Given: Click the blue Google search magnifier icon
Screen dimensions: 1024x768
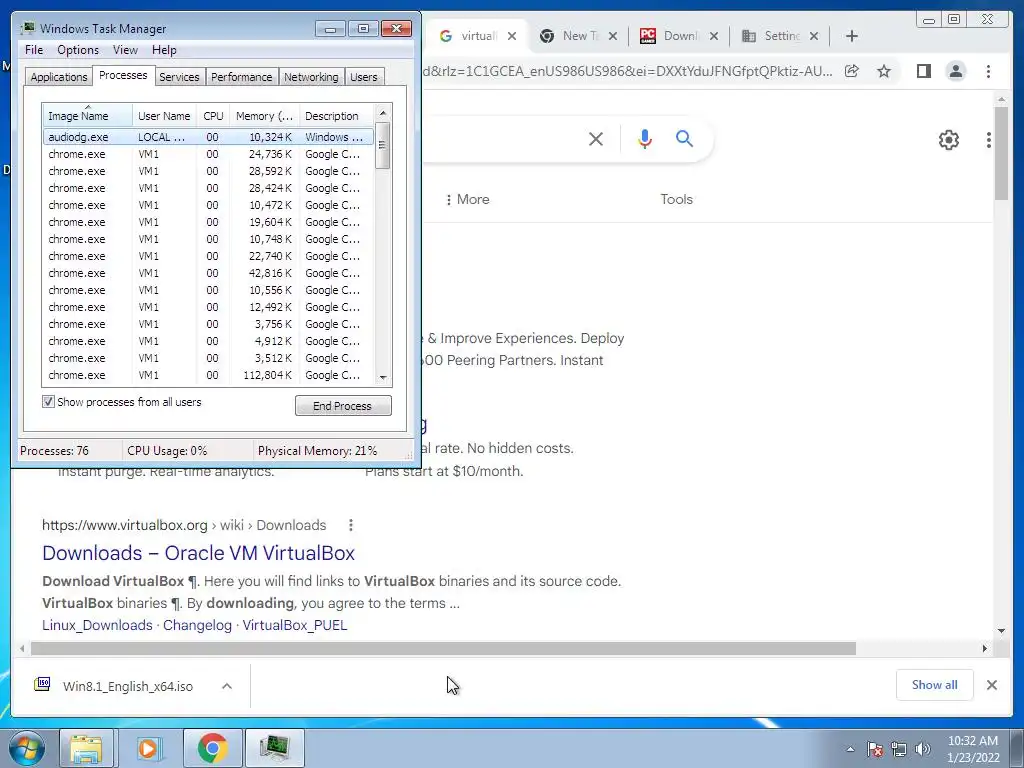Looking at the screenshot, I should point(684,138).
